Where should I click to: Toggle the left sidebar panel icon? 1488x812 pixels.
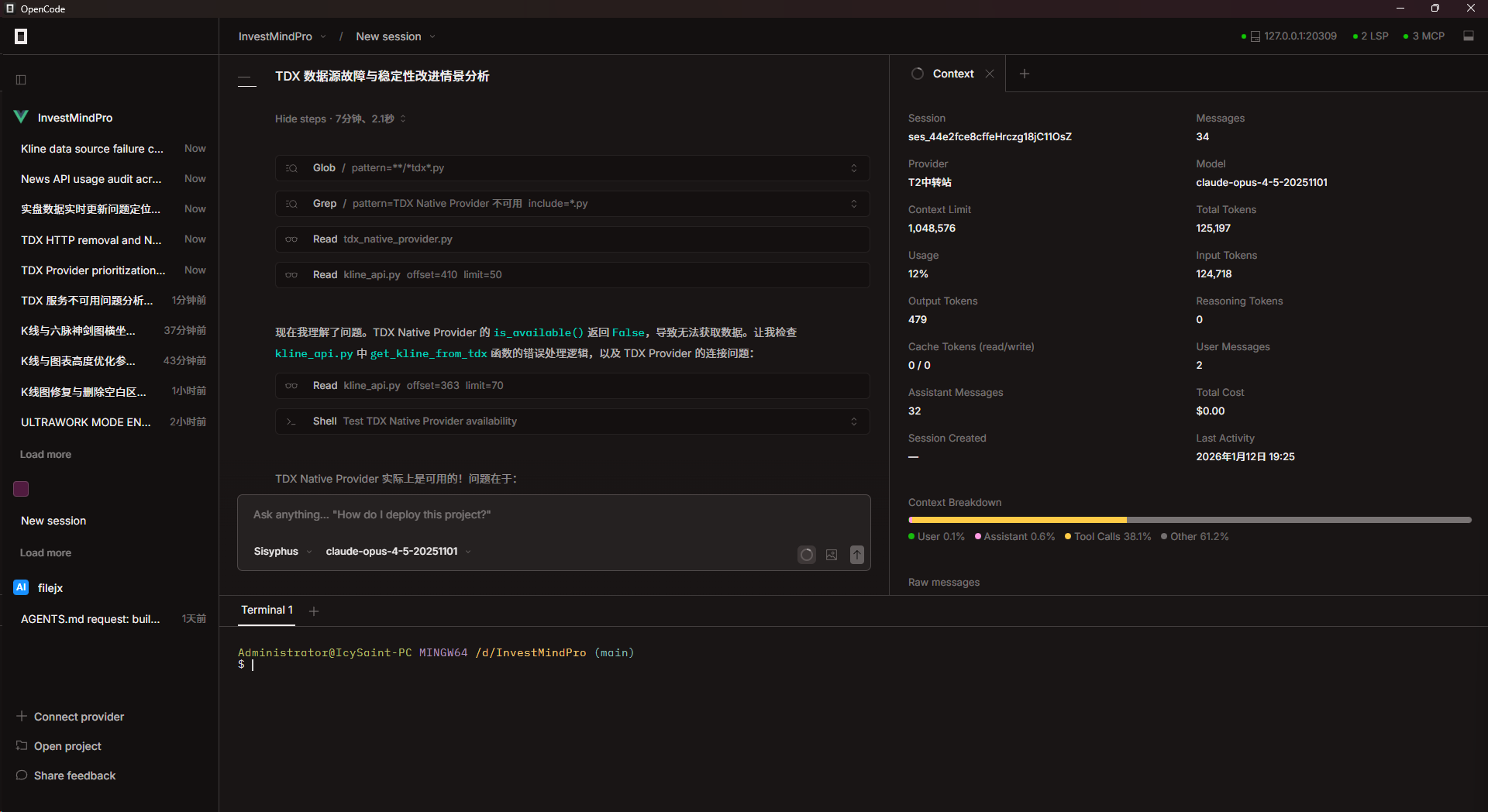21,80
